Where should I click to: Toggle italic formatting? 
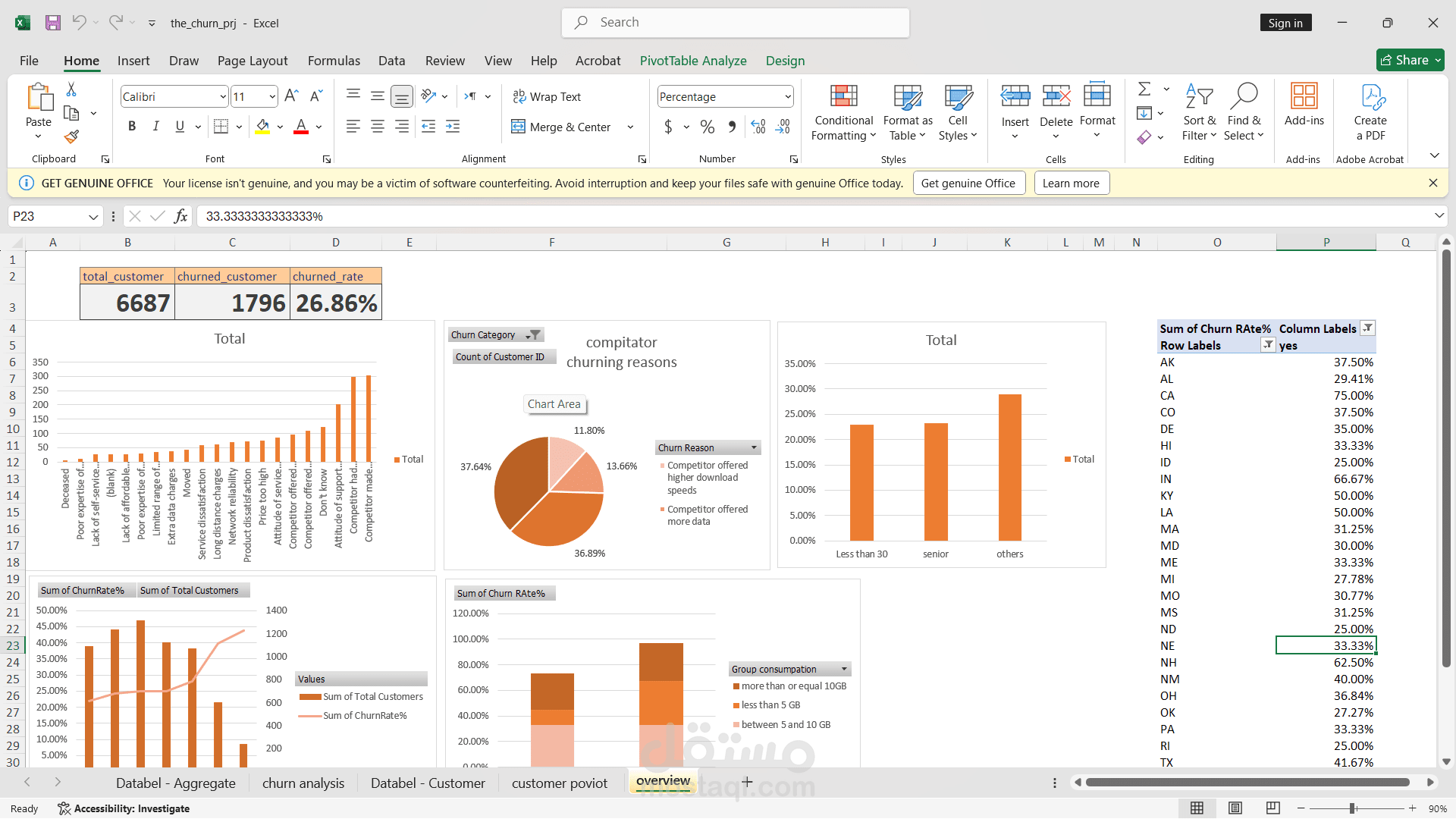[155, 126]
